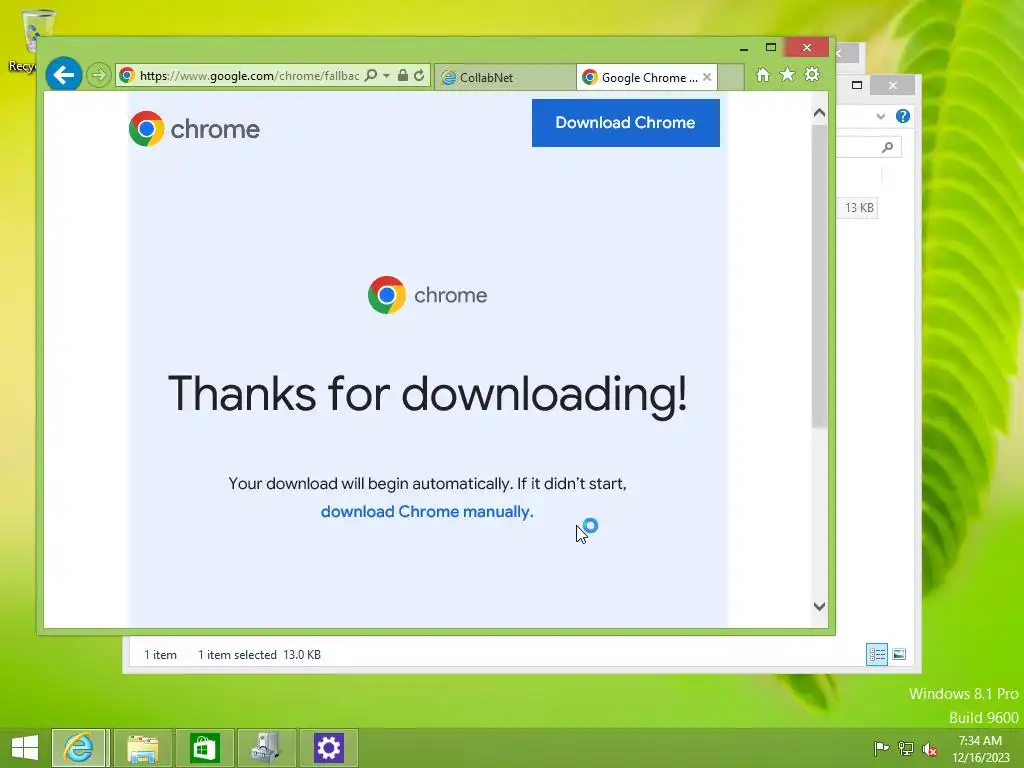Click the vertical scrollbar thumb

pos(820,276)
